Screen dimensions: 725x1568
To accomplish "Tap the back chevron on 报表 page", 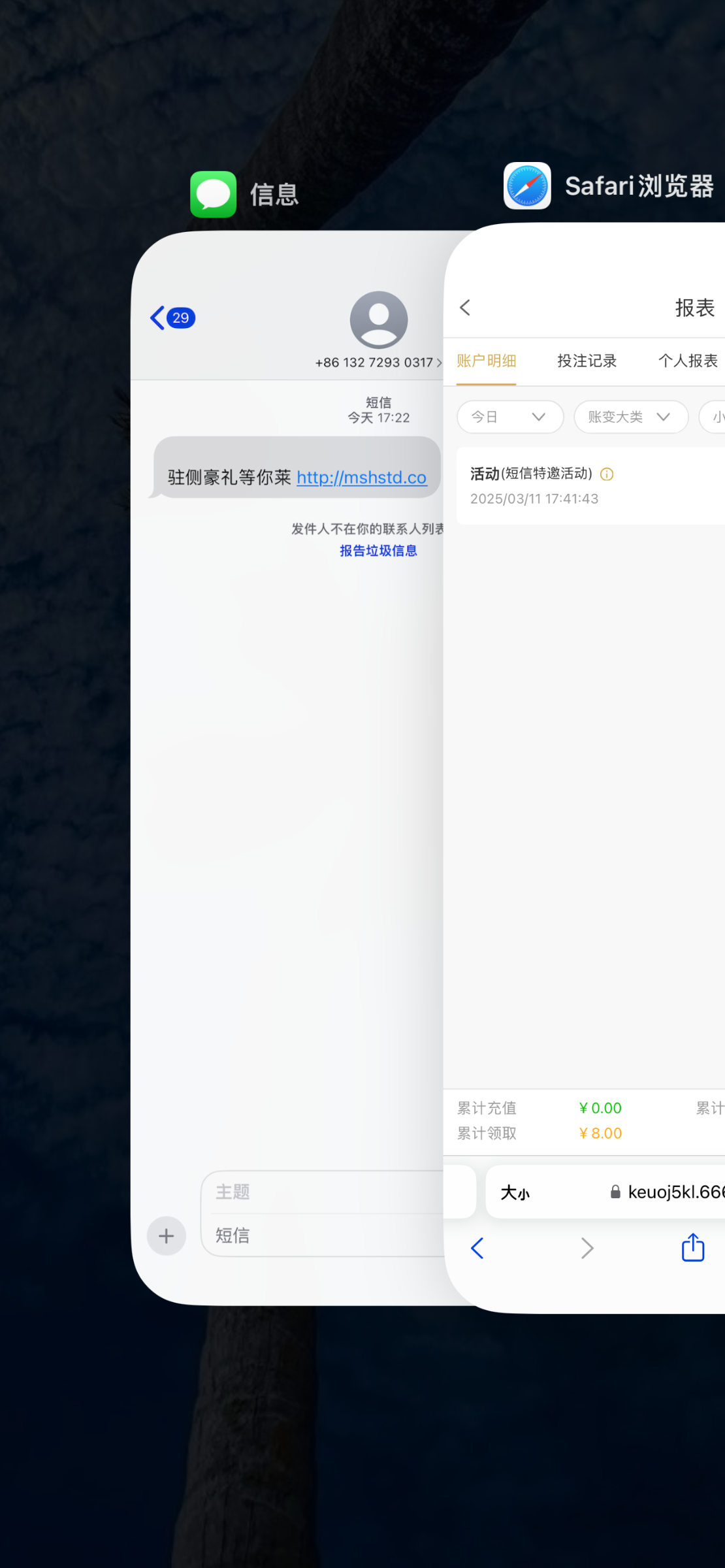I will (x=465, y=308).
